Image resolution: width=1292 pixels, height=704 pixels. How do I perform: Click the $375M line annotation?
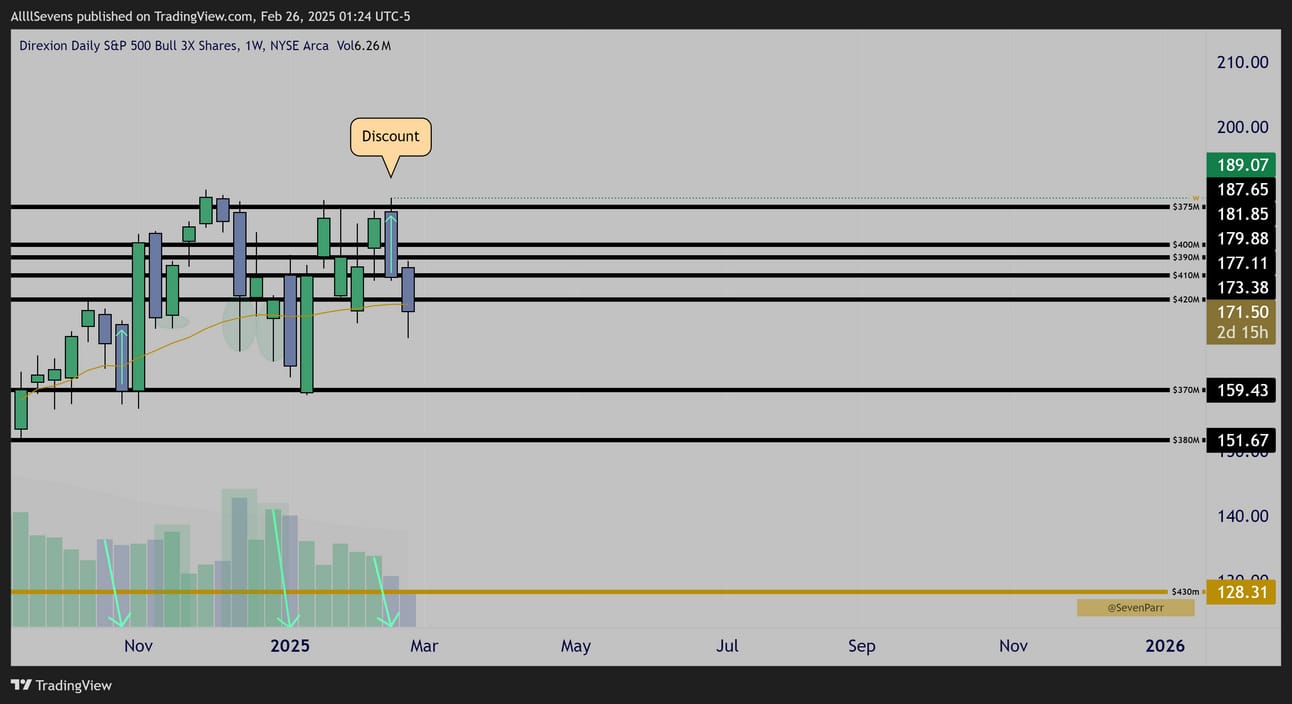tap(1186, 207)
